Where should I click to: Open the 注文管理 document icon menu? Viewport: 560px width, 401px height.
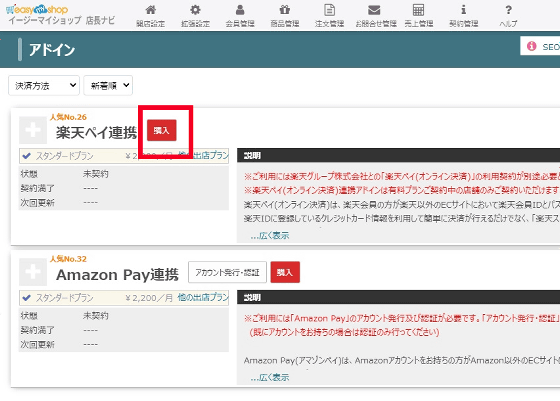[329, 16]
